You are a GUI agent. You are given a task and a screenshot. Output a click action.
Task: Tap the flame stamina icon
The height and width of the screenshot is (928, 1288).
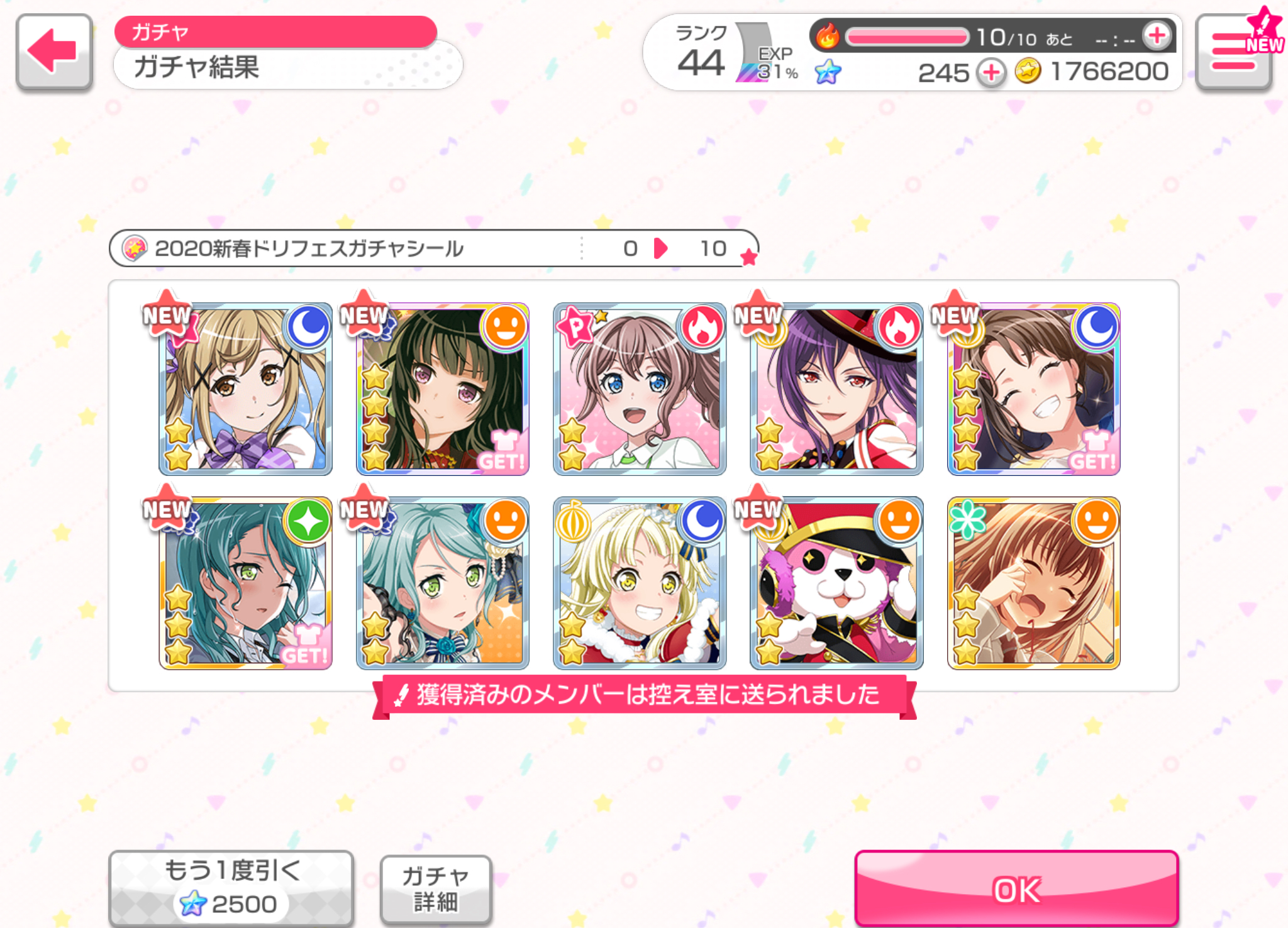pos(826,36)
